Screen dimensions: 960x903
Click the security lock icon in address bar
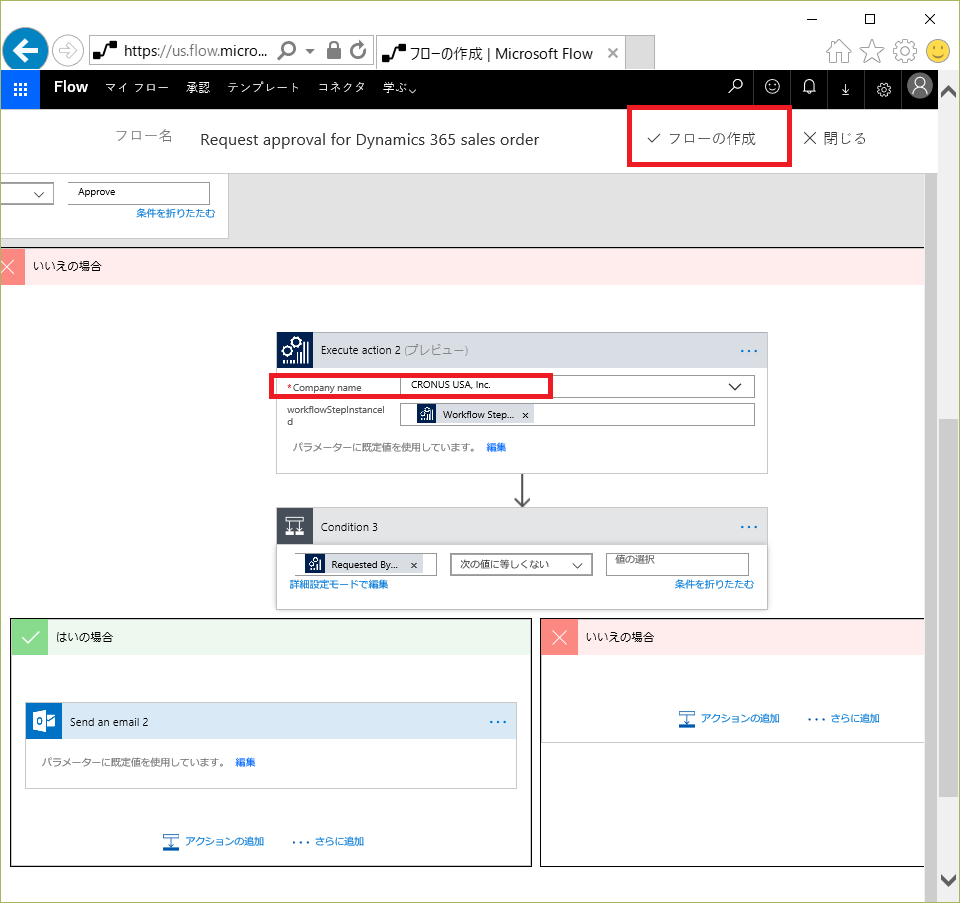click(334, 50)
